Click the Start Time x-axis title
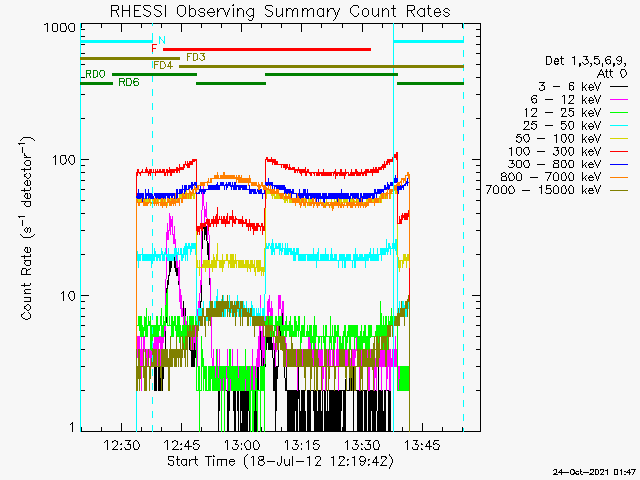640x480 pixels. [x=280, y=461]
